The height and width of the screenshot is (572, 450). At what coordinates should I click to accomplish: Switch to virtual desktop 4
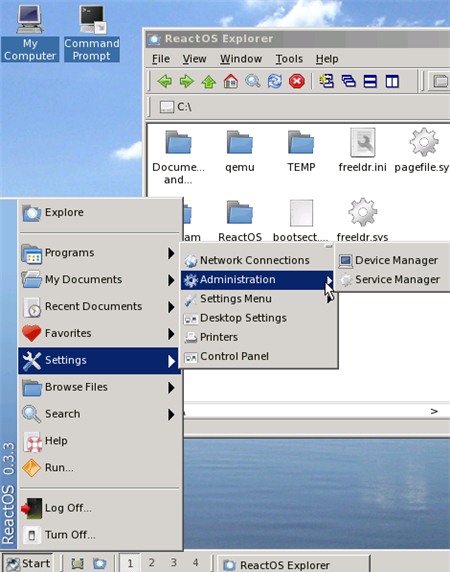click(x=195, y=563)
